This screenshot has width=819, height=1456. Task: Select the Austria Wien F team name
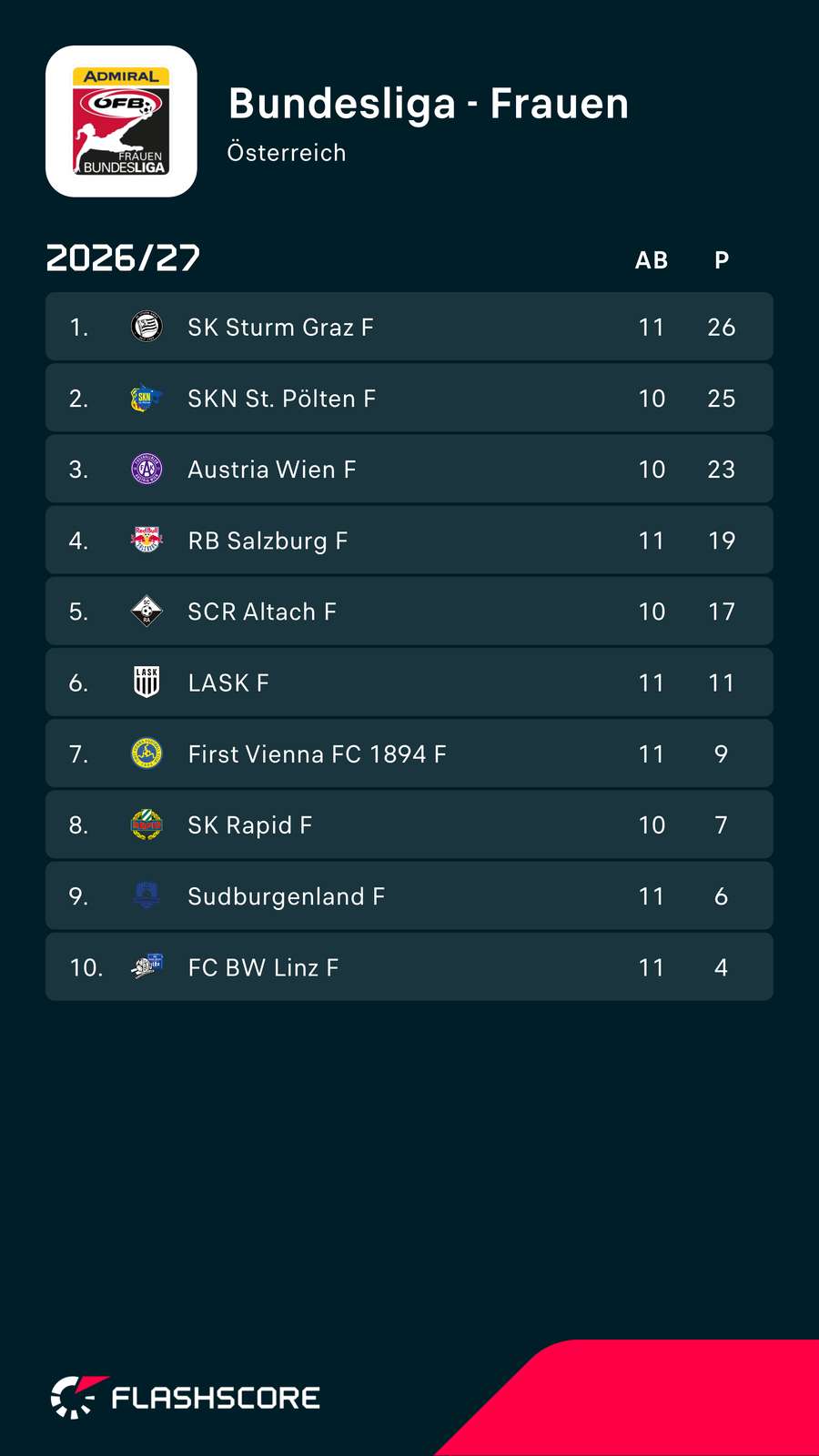(x=271, y=470)
